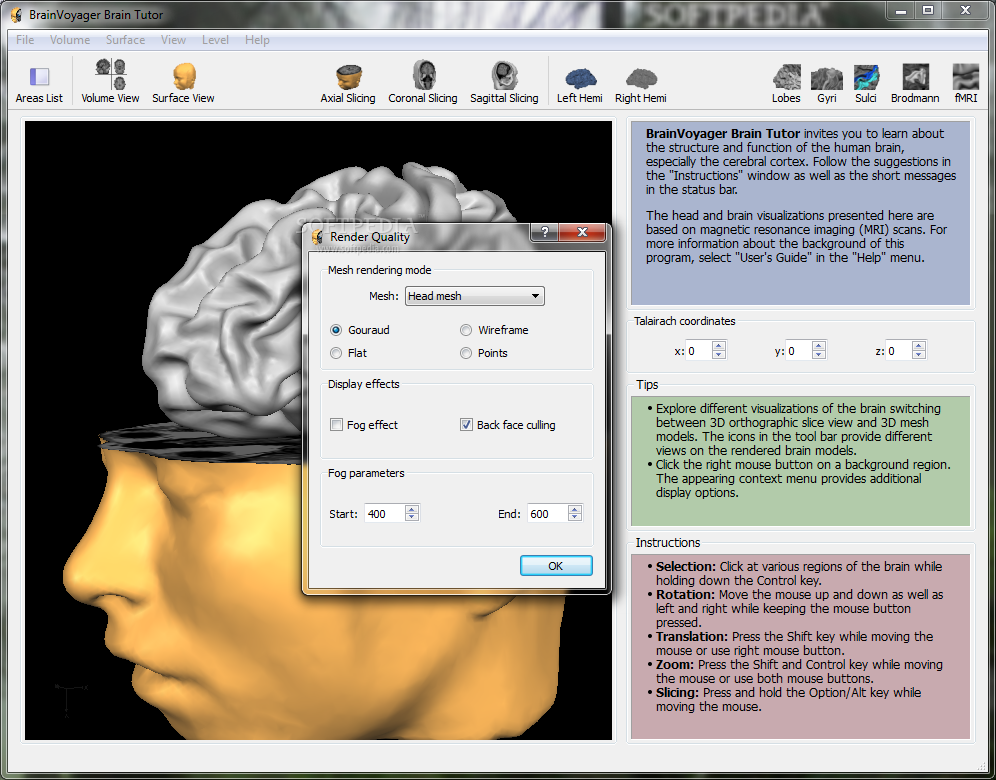Open the Mesh dropdown showing Head mesh
996x780 pixels.
click(474, 296)
